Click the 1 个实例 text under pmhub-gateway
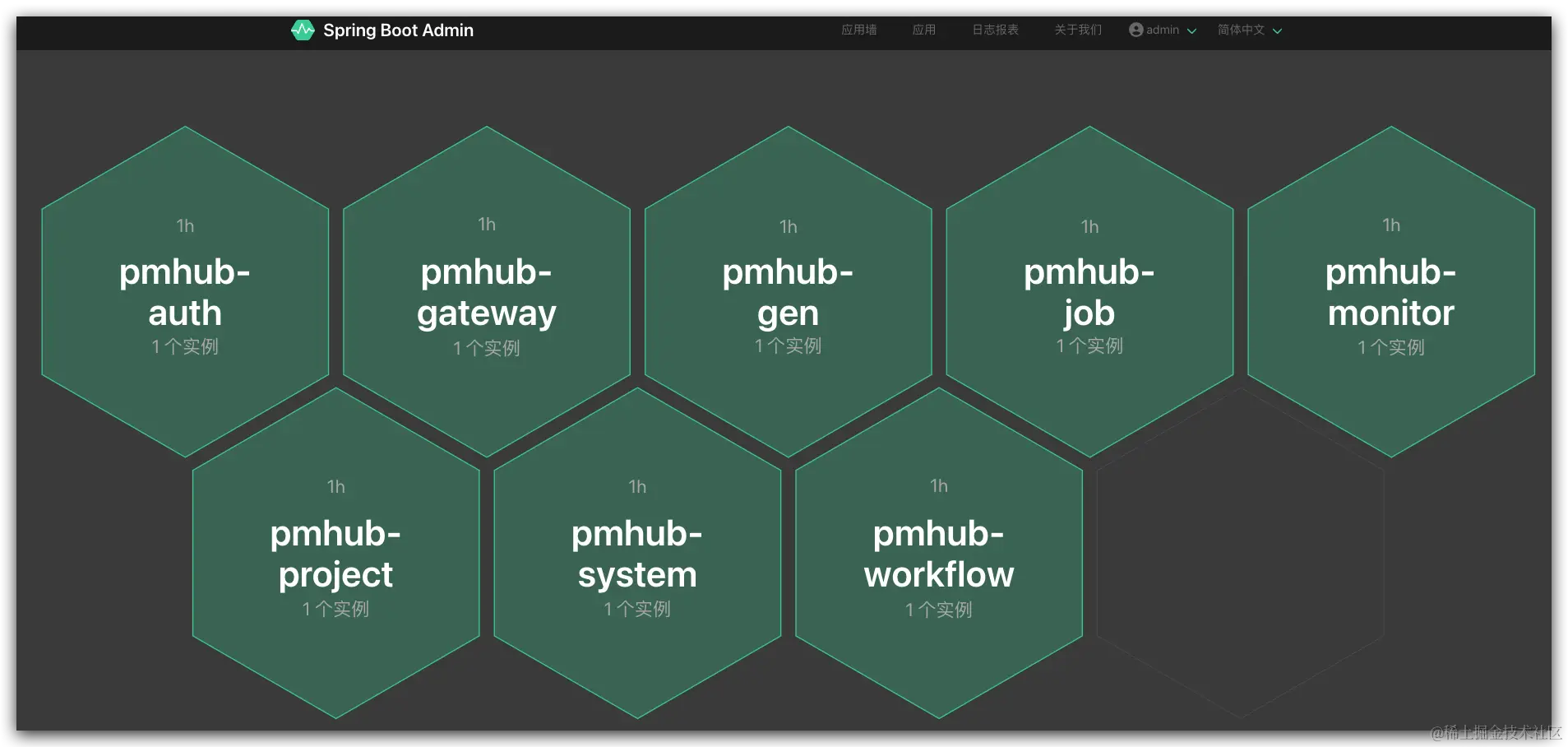This screenshot has width=1568, height=747. 487,348
